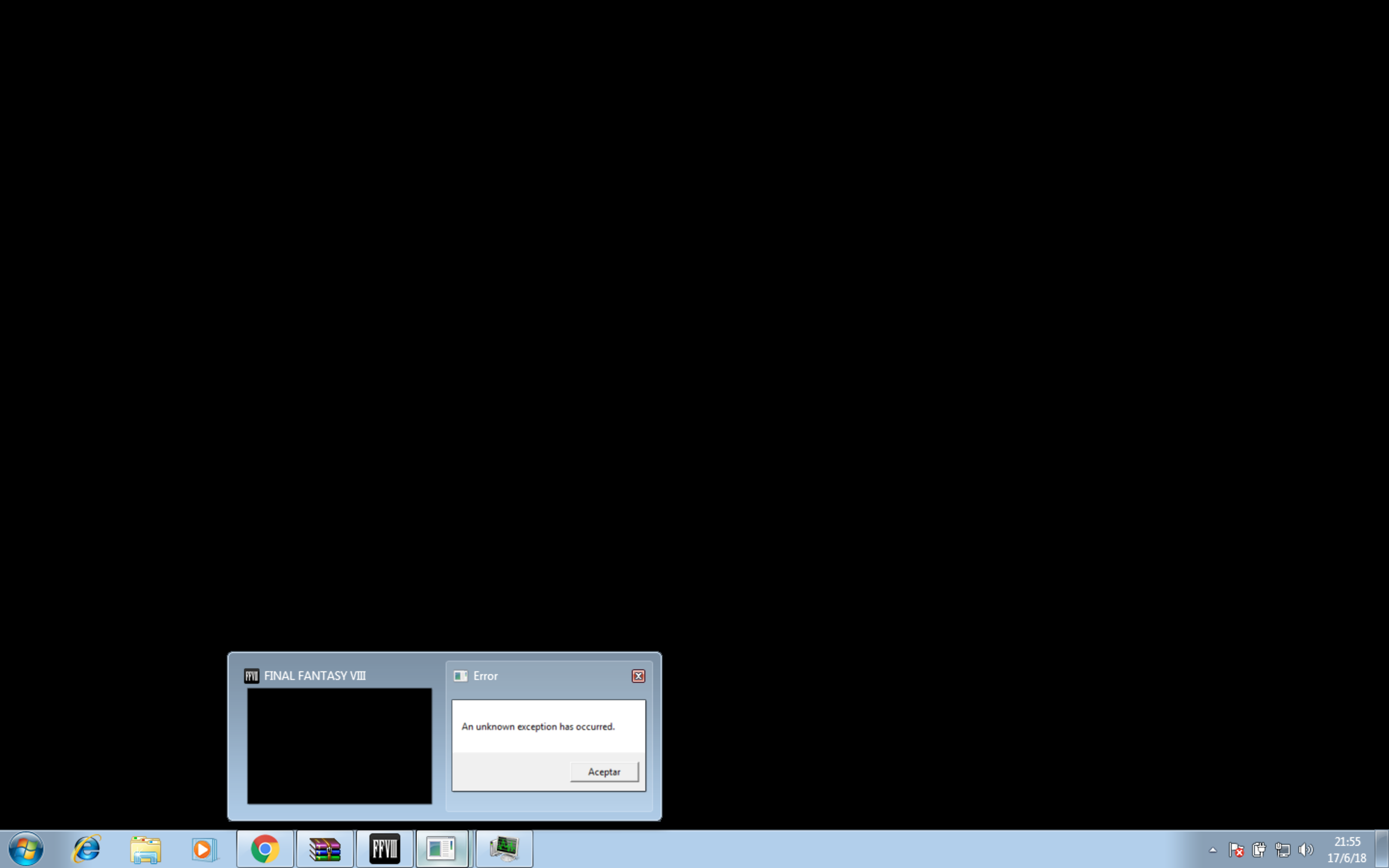Screen dimensions: 1389x868
Task: Show hidden tray icons arrow
Action: (x=1213, y=850)
